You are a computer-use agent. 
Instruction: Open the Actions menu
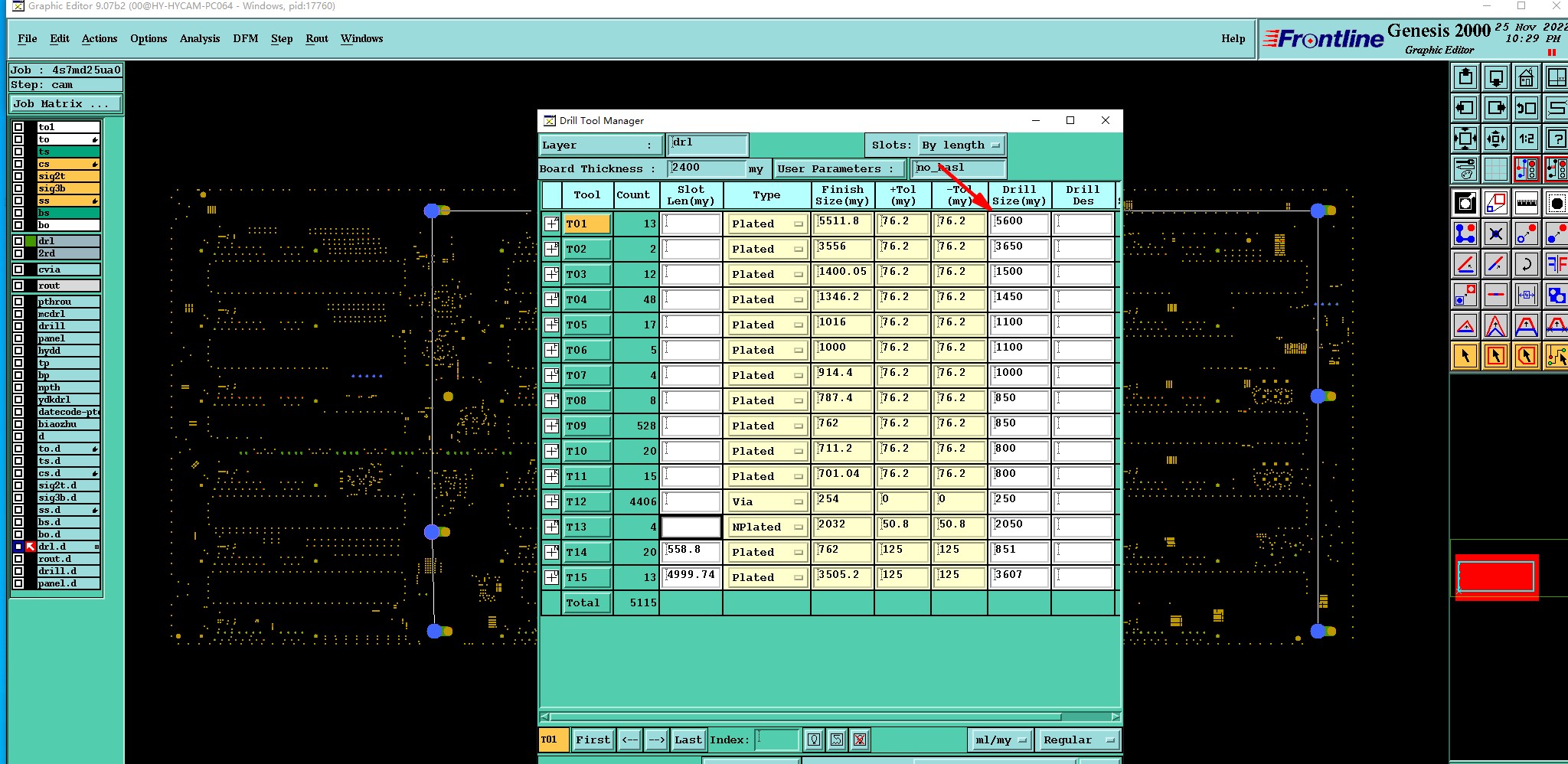[x=100, y=38]
